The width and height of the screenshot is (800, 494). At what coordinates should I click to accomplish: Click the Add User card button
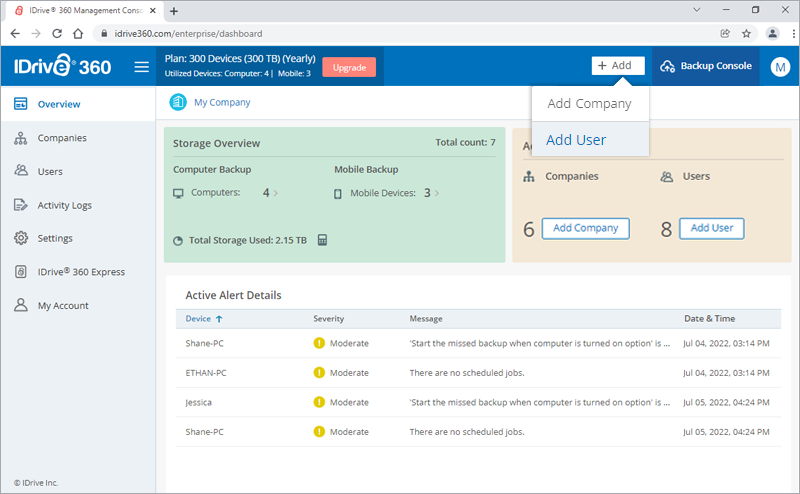tap(712, 228)
